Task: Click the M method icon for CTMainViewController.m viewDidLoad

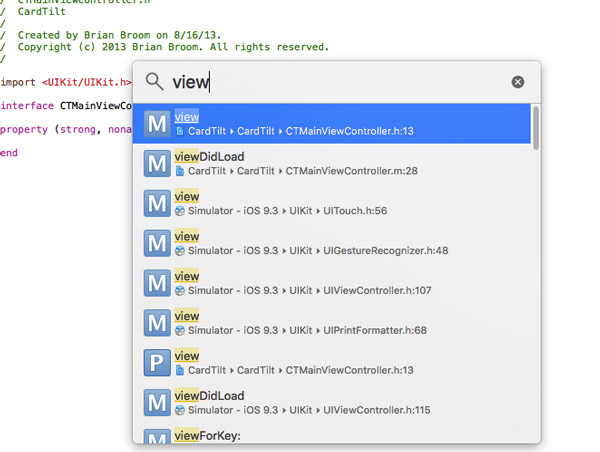Action: click(157, 164)
